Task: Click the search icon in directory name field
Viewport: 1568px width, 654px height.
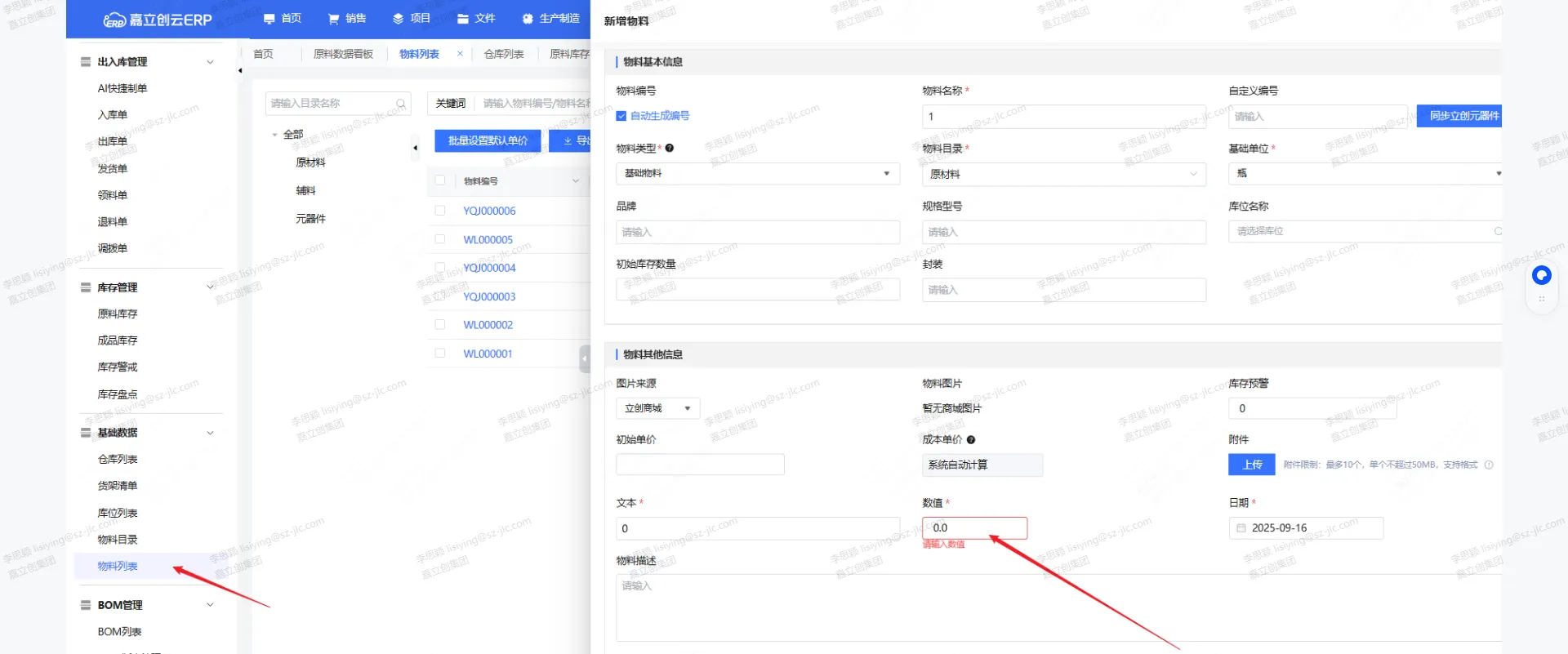Action: pos(401,104)
